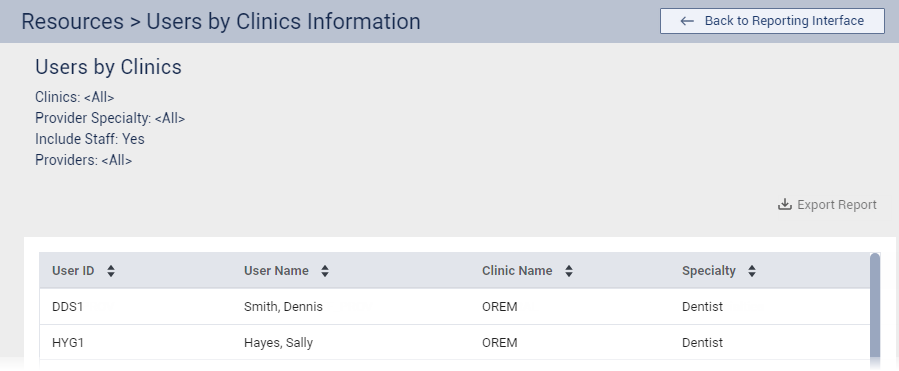Click the Clinic Name column header
Image resolution: width=899 pixels, height=371 pixels.
pos(517,271)
